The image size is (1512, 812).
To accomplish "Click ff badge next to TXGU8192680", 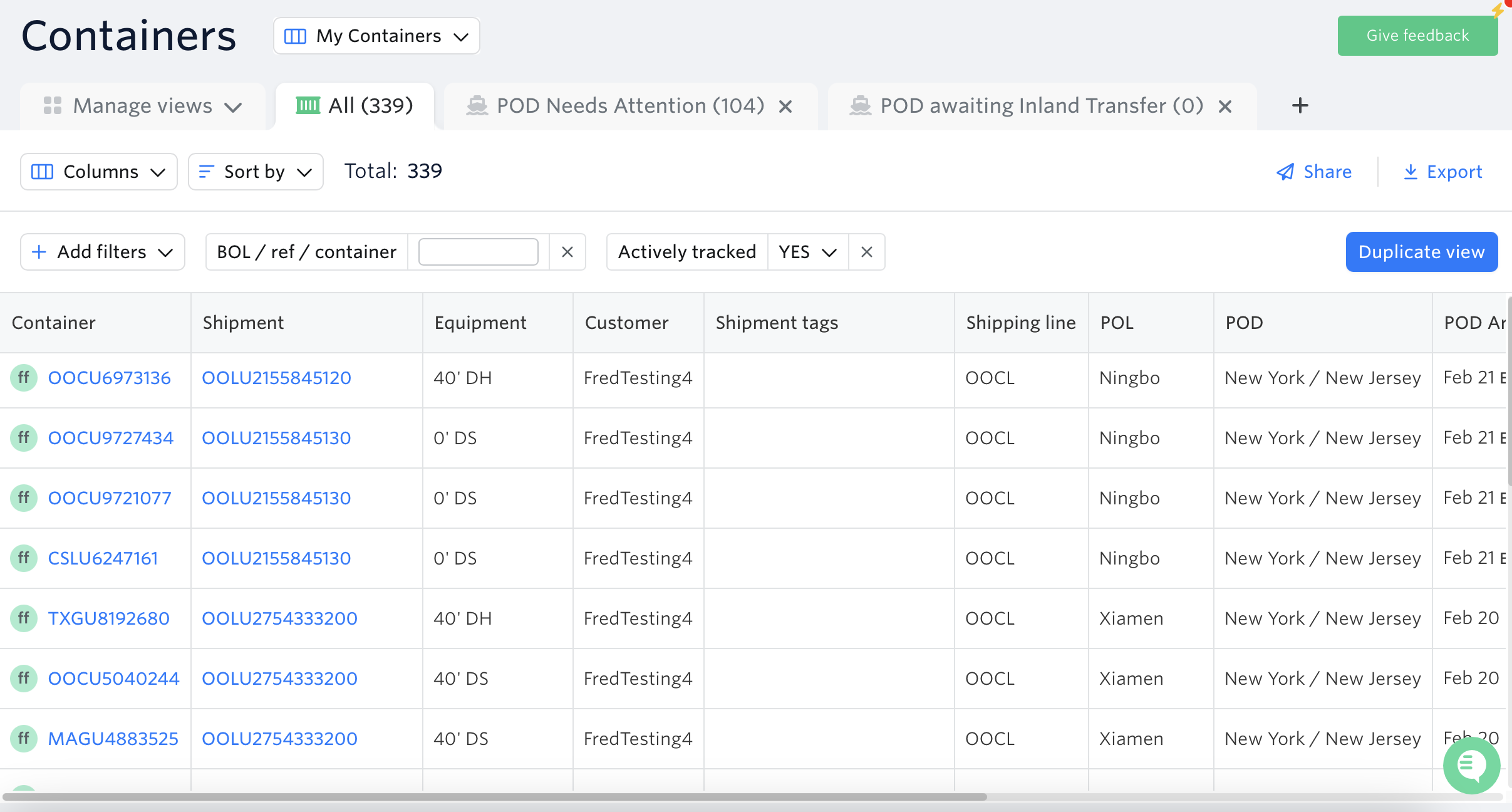I will pyautogui.click(x=24, y=618).
